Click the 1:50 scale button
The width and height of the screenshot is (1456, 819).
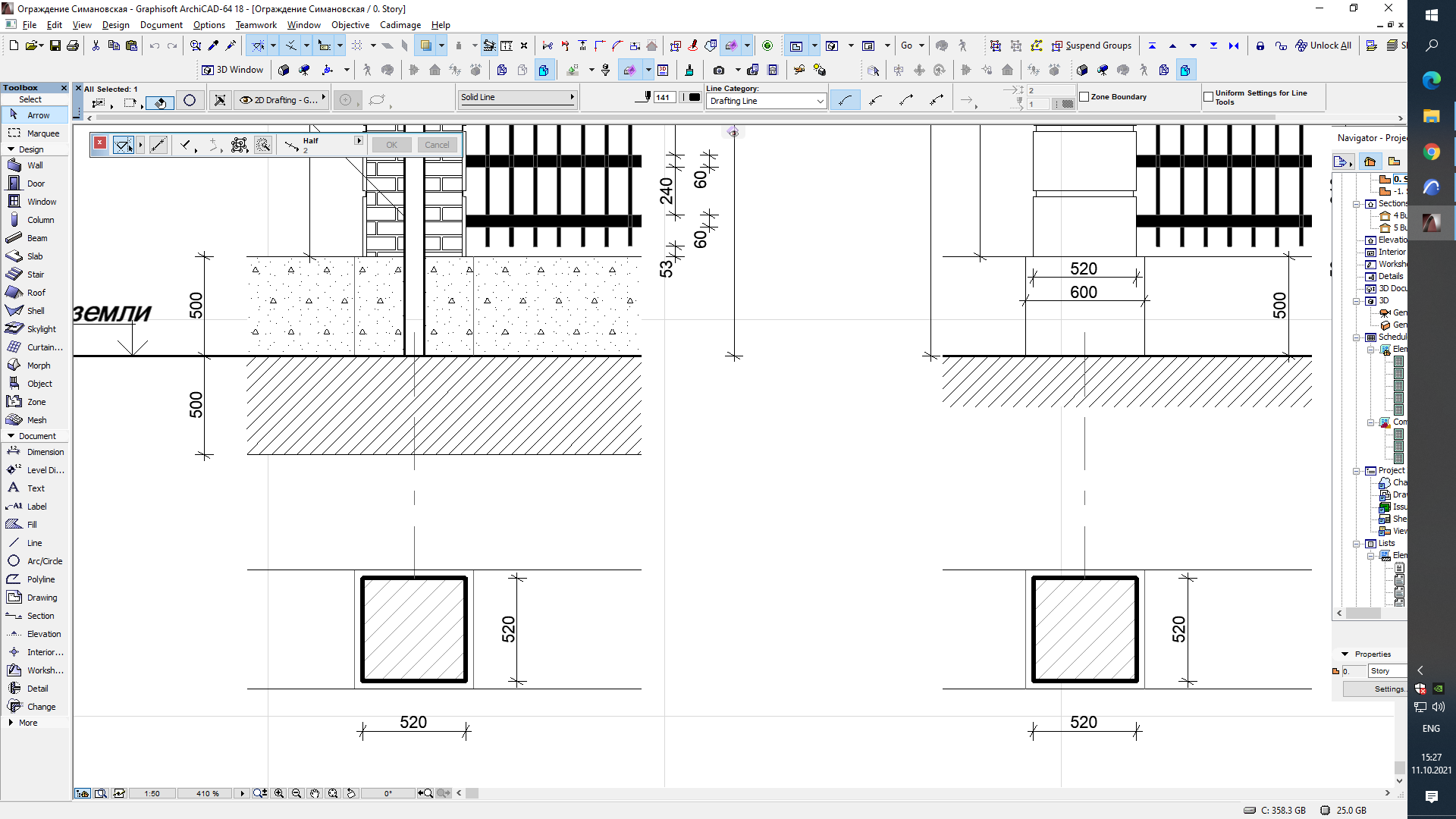point(152,793)
